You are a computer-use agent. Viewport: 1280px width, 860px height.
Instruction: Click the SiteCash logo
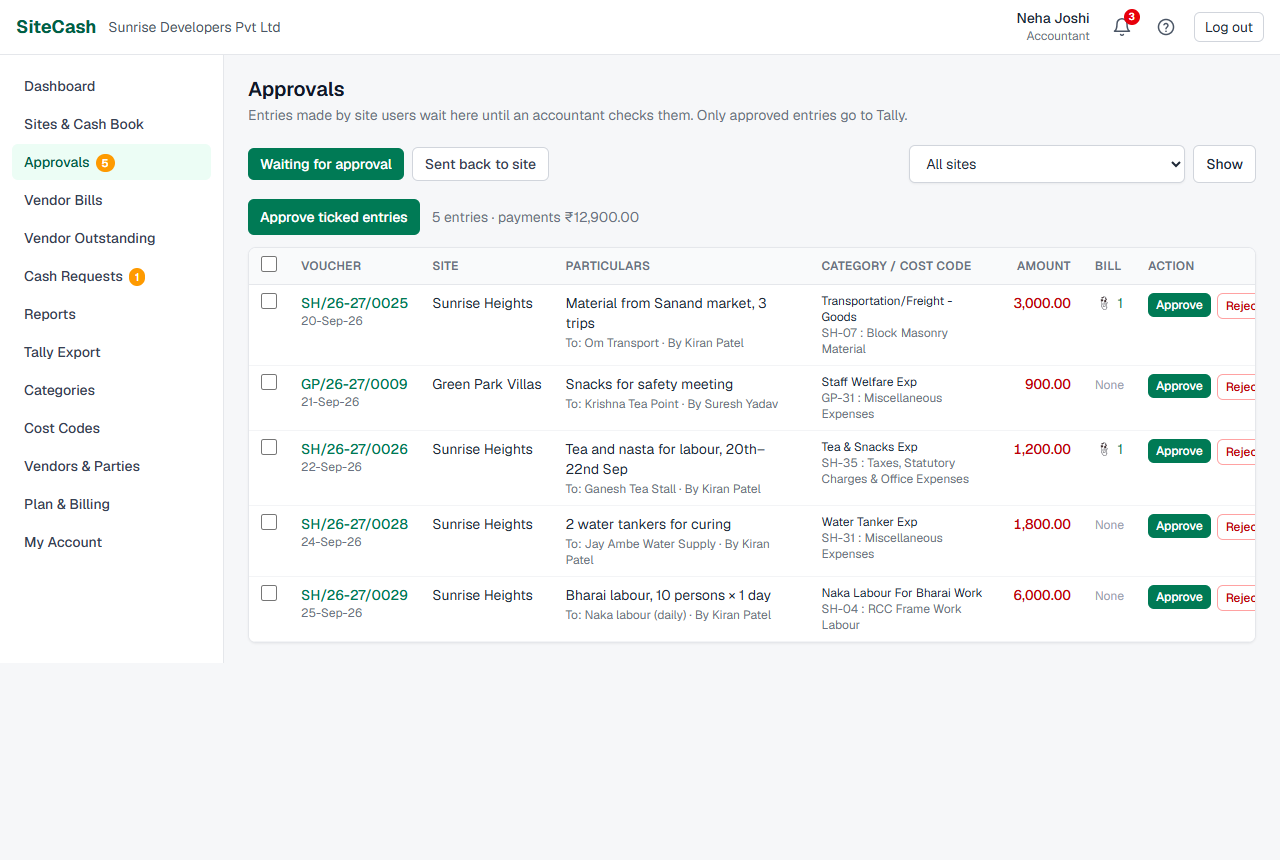56,27
